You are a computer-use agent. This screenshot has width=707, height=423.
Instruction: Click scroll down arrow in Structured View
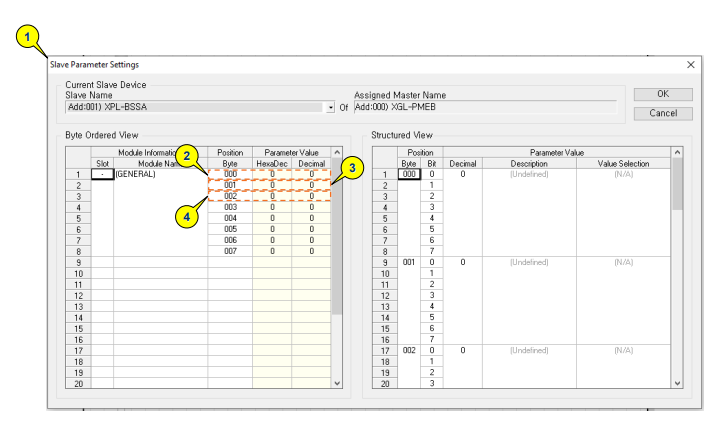(678, 382)
